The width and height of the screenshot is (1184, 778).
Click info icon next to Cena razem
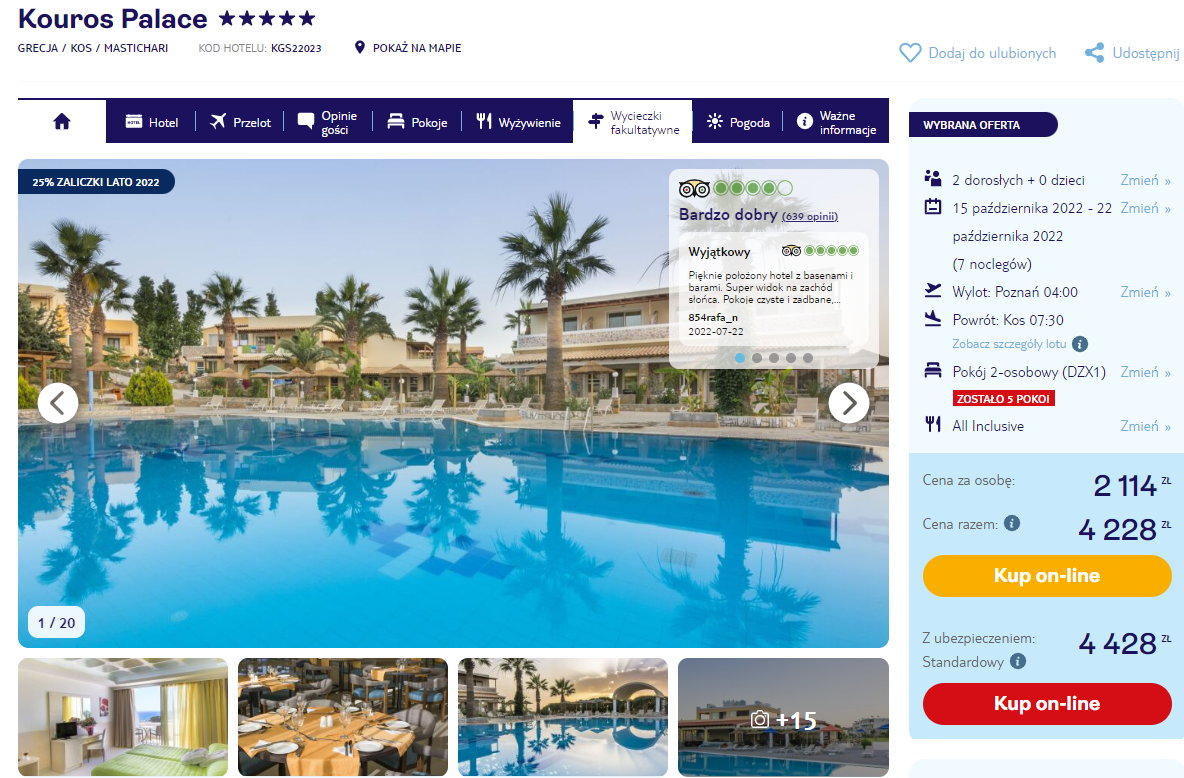coord(1013,523)
